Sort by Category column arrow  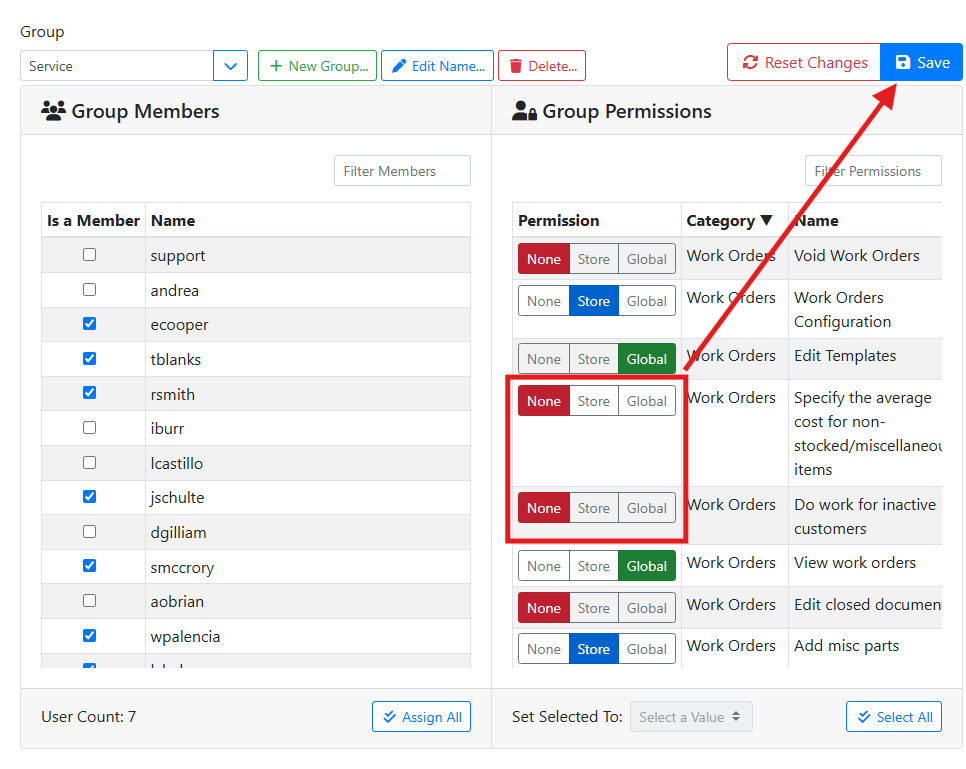click(766, 221)
